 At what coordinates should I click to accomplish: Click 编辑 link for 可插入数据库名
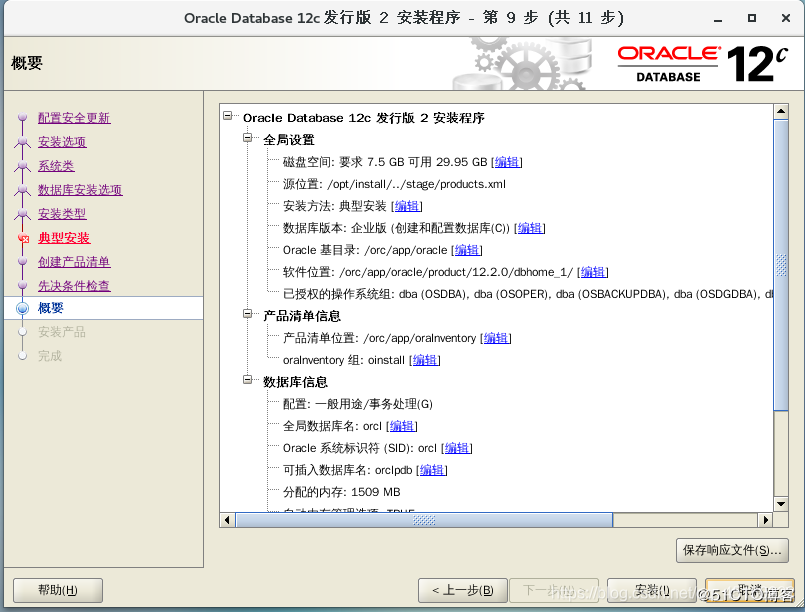click(x=432, y=470)
